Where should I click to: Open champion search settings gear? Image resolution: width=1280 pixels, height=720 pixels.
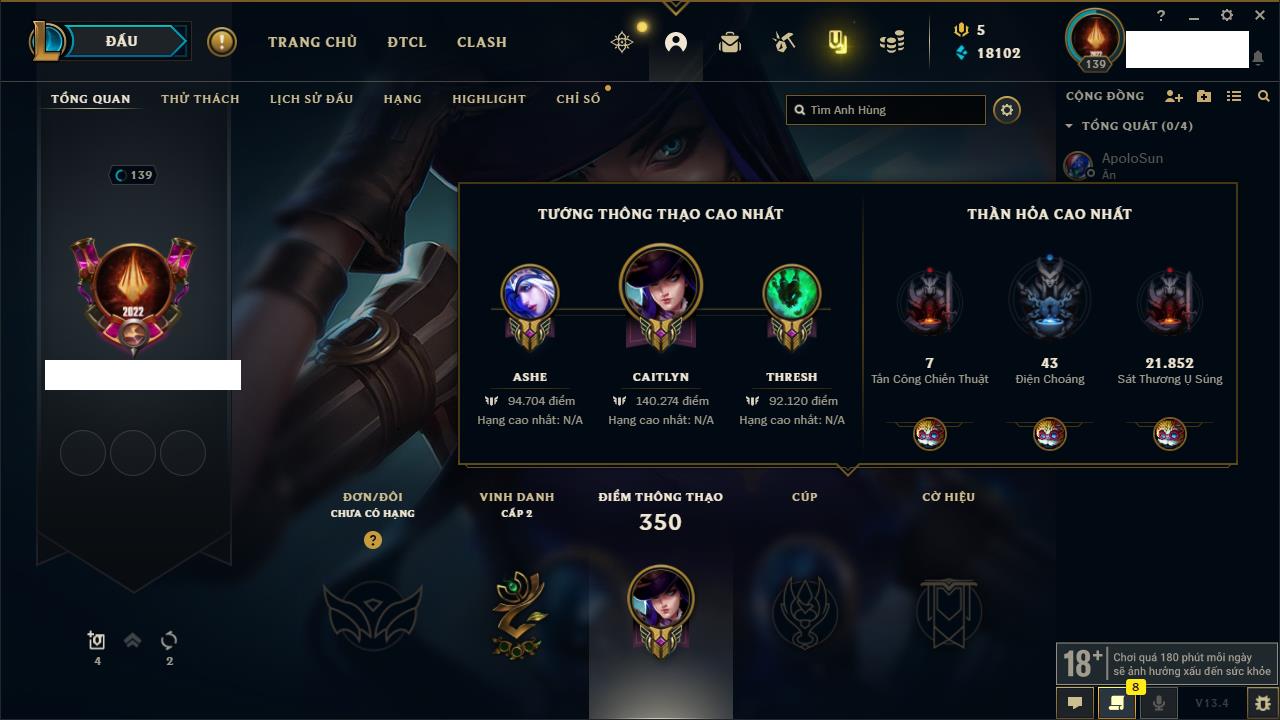click(x=1007, y=110)
